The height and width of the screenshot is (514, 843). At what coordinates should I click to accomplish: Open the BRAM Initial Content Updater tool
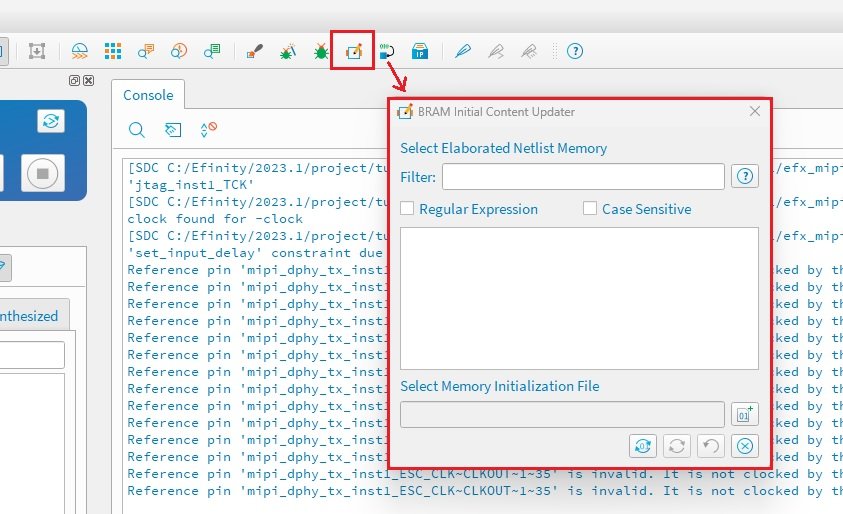(354, 51)
